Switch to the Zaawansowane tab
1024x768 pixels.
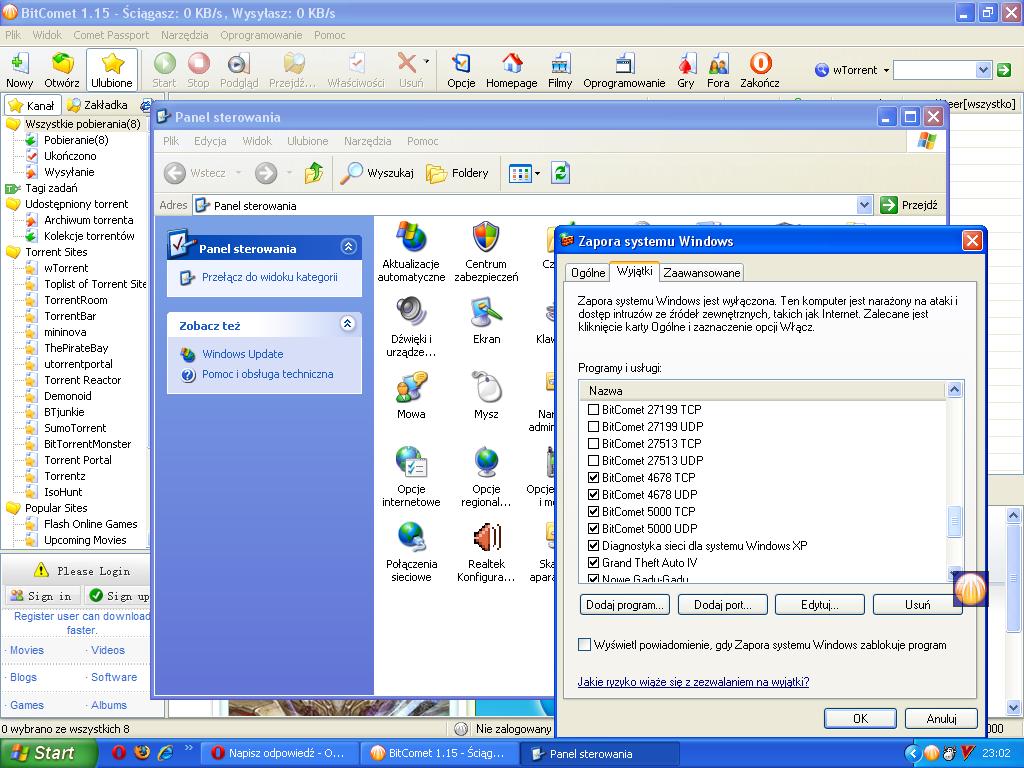tap(702, 273)
